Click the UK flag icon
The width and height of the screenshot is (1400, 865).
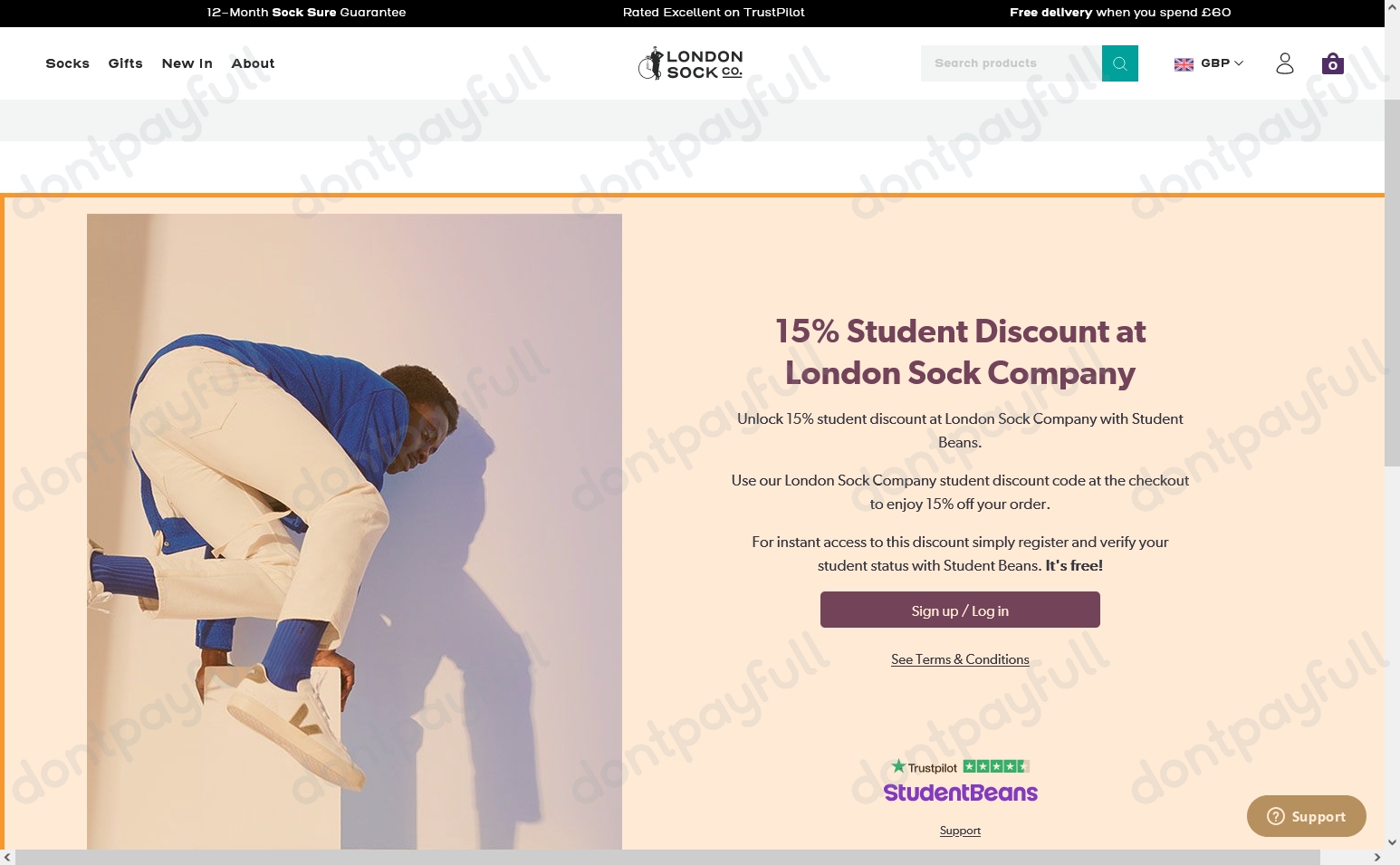pos(1184,63)
